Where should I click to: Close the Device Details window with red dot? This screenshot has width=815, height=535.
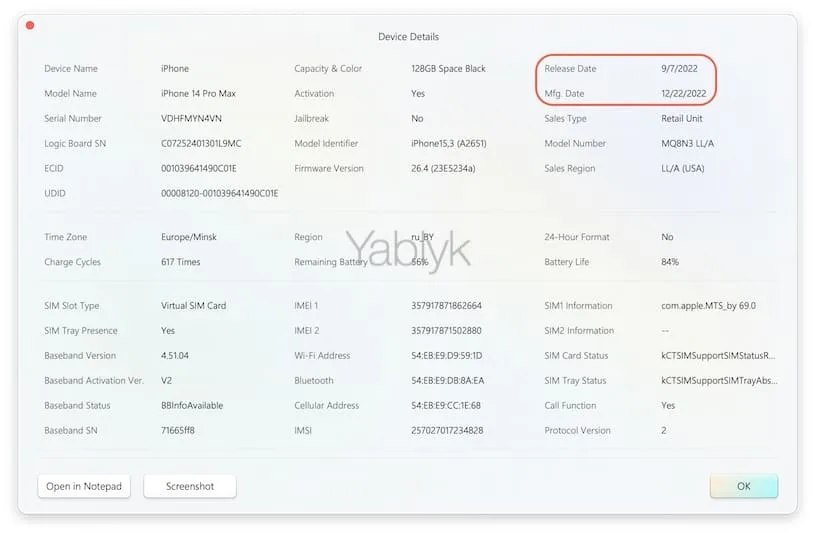pos(30,25)
